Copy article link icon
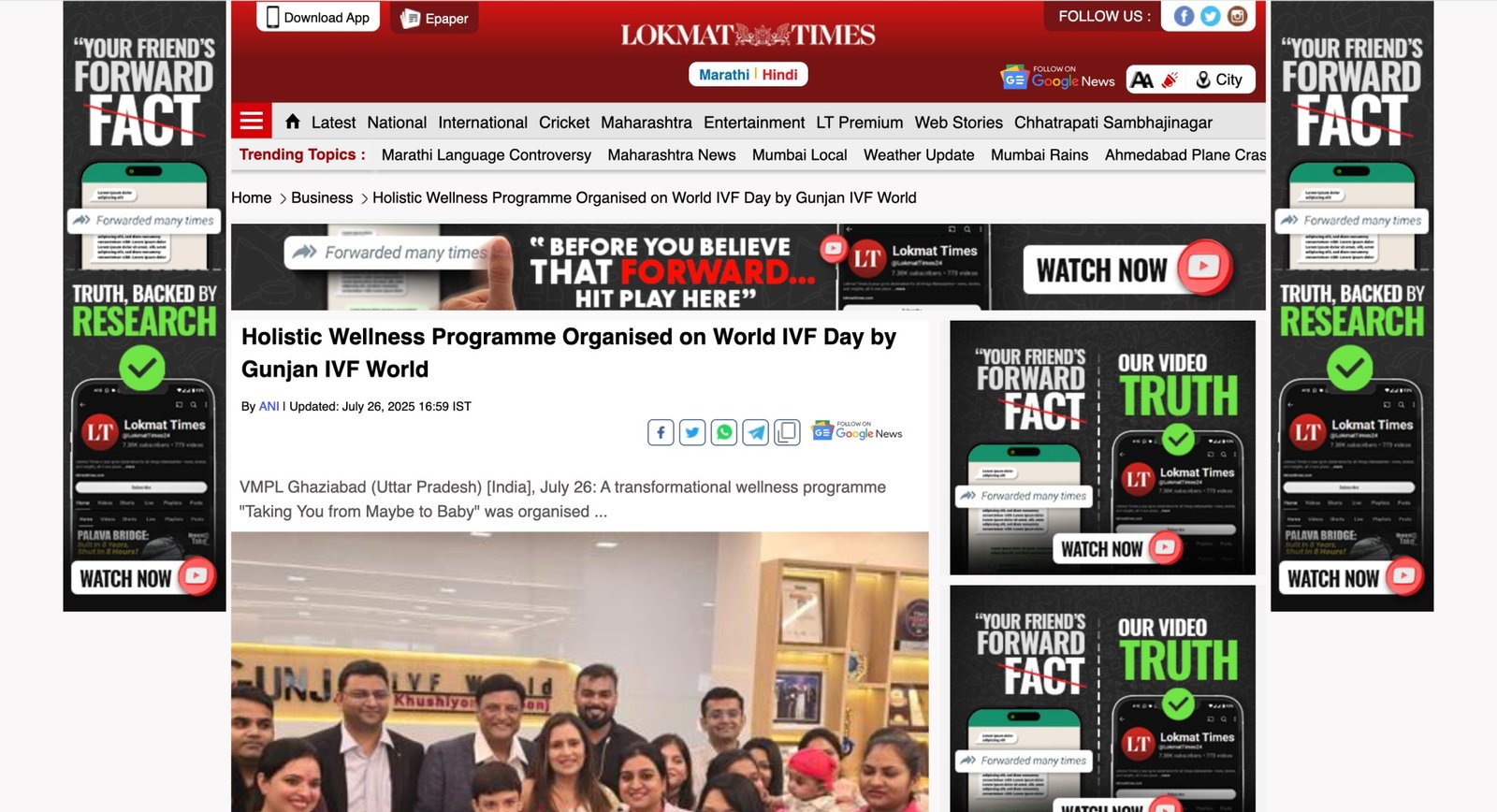The height and width of the screenshot is (812, 1497). click(x=788, y=432)
